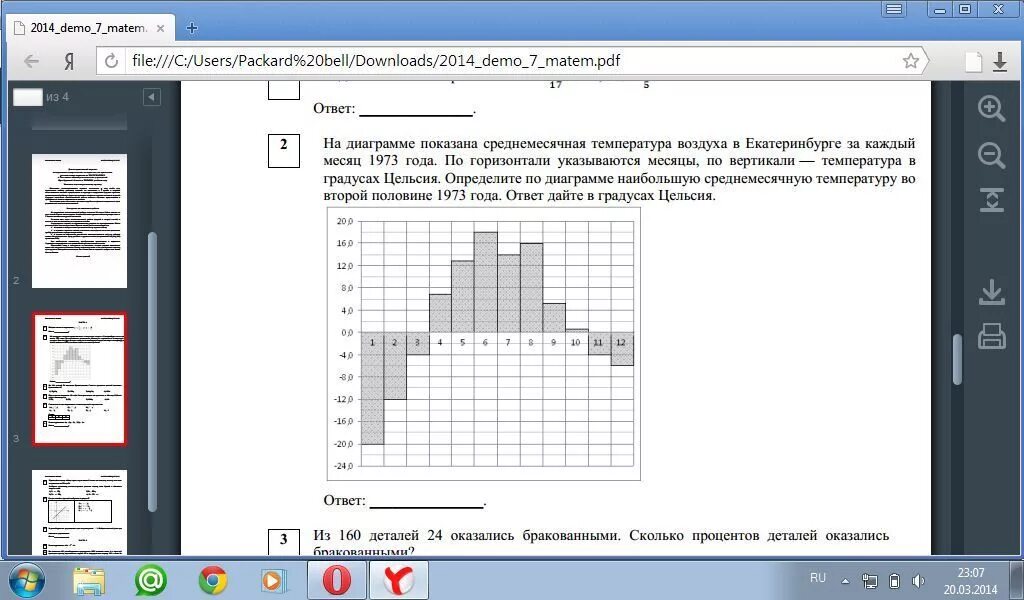Screen dimensions: 1024x600
Task: Open volume speaker tray icon
Action: tap(918, 580)
